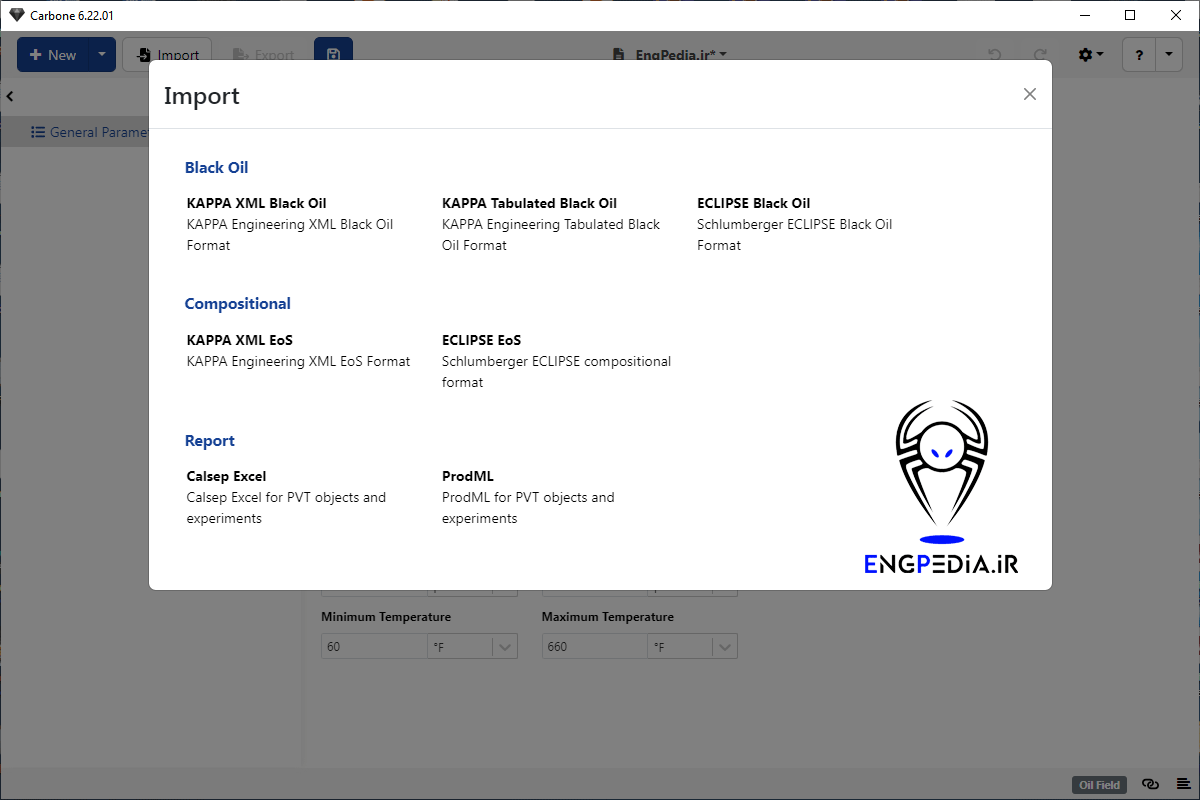This screenshot has height=800, width=1200.
Task: Click the undo arrow icon
Action: (994, 55)
